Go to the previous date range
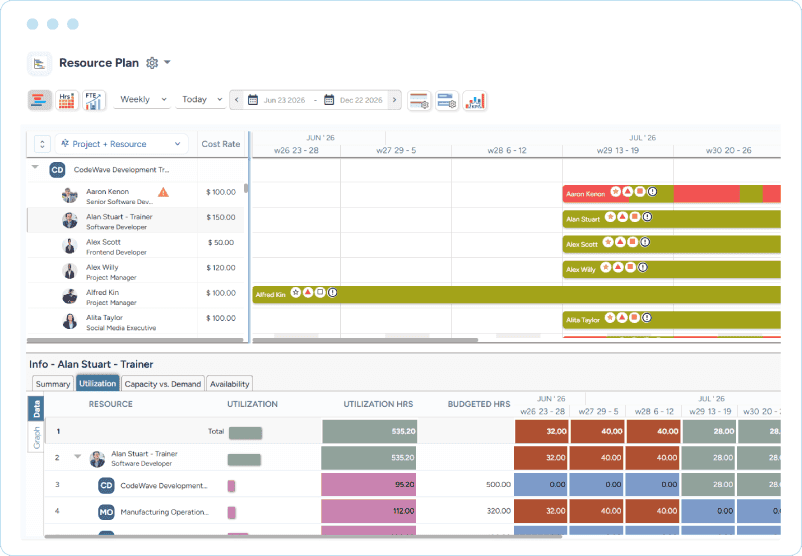 pyautogui.click(x=236, y=100)
